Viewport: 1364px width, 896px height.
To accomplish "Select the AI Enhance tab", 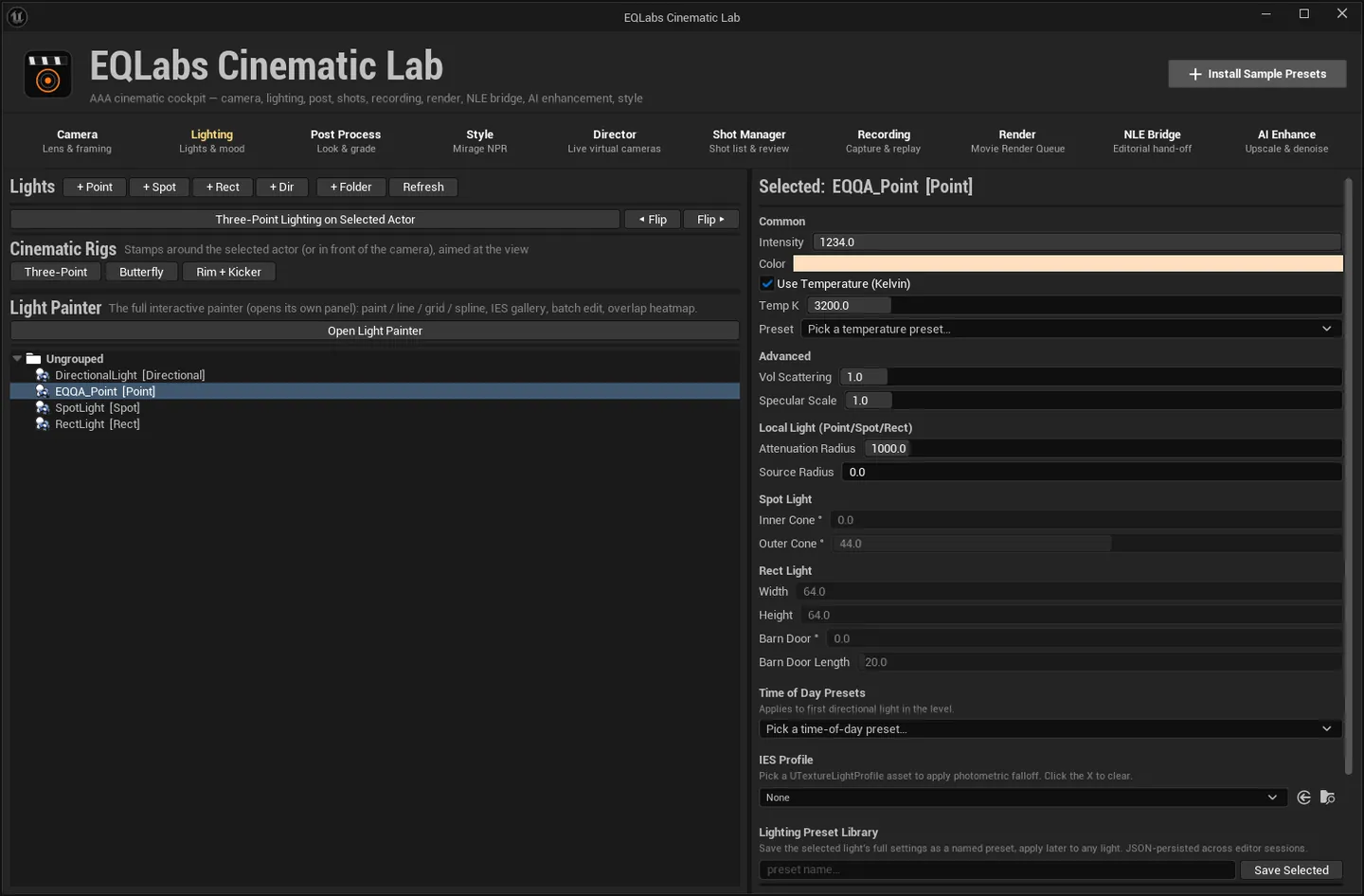I will (1286, 140).
